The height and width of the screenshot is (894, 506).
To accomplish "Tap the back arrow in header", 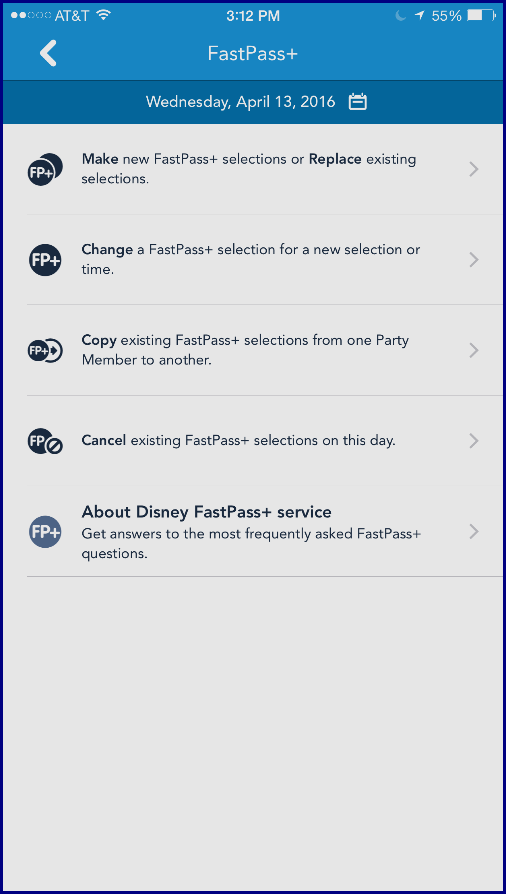I will pos(48,54).
